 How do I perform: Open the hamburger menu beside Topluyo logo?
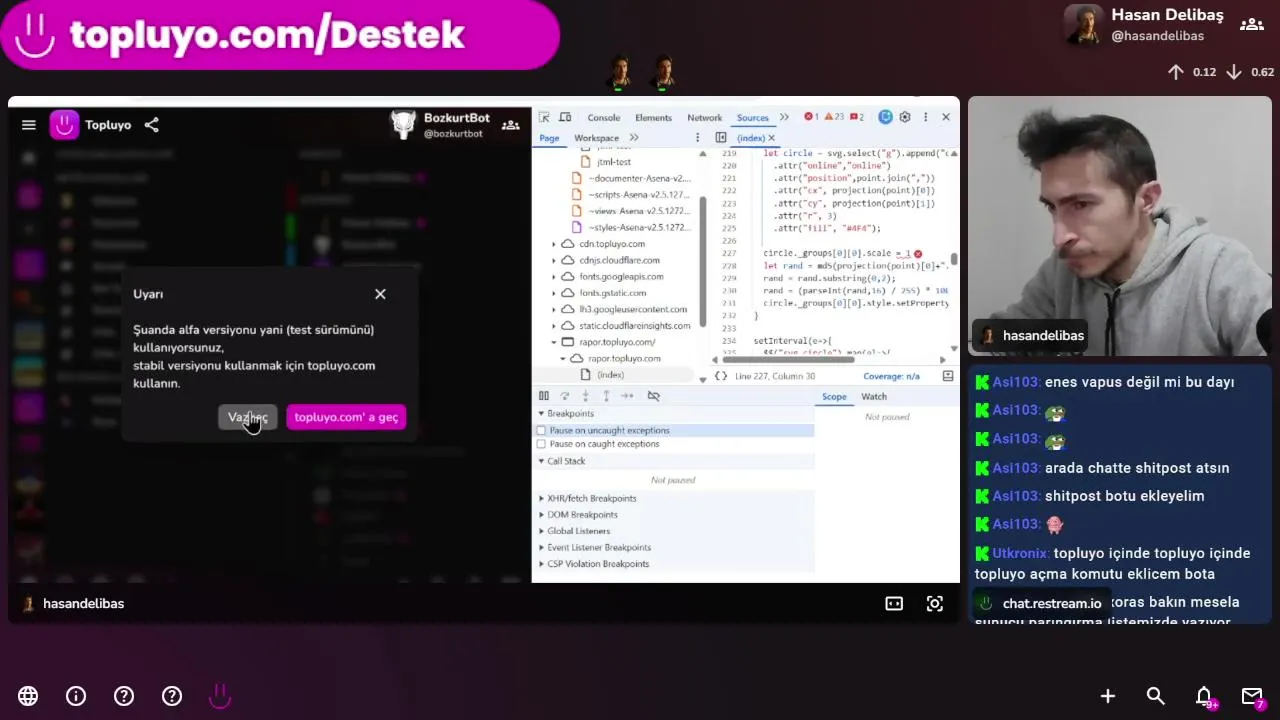pyautogui.click(x=29, y=125)
